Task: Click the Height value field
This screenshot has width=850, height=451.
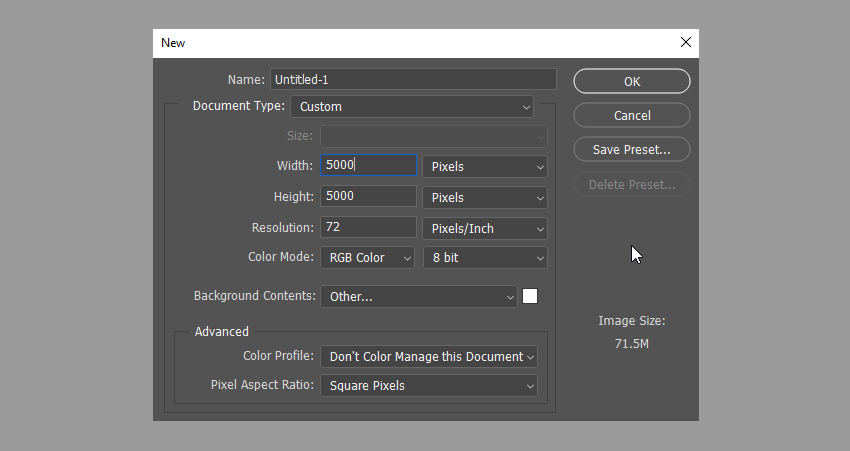Action: tap(368, 197)
